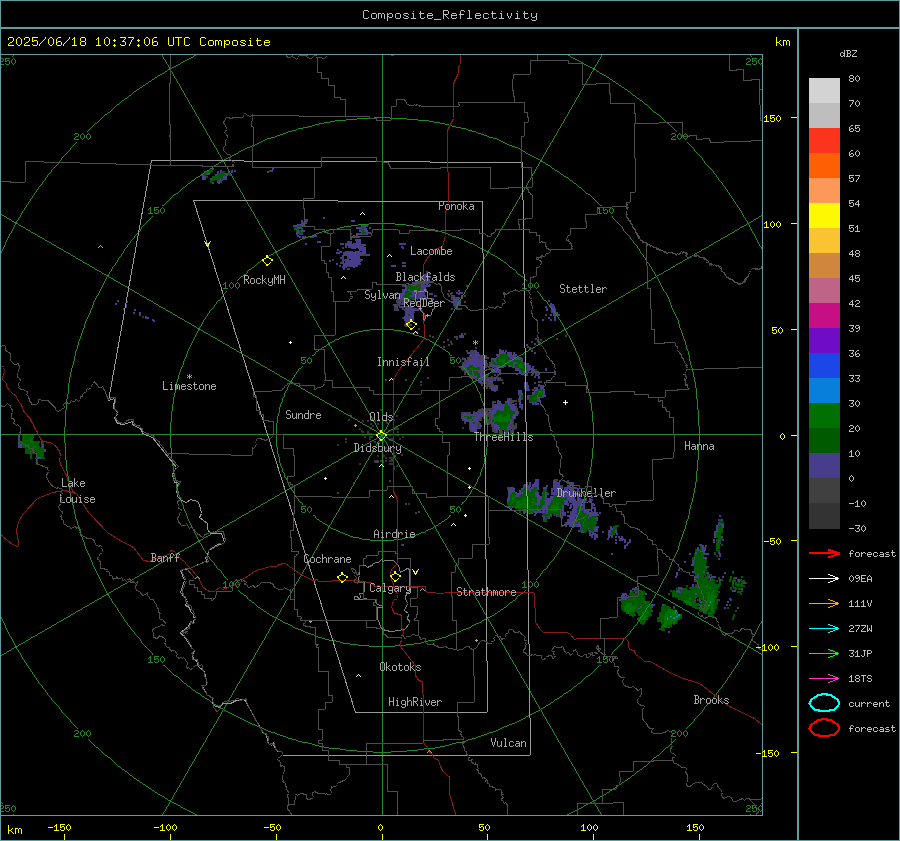
Task: Pick the royal blue 33–36 dBZ swatch
Action: point(824,365)
